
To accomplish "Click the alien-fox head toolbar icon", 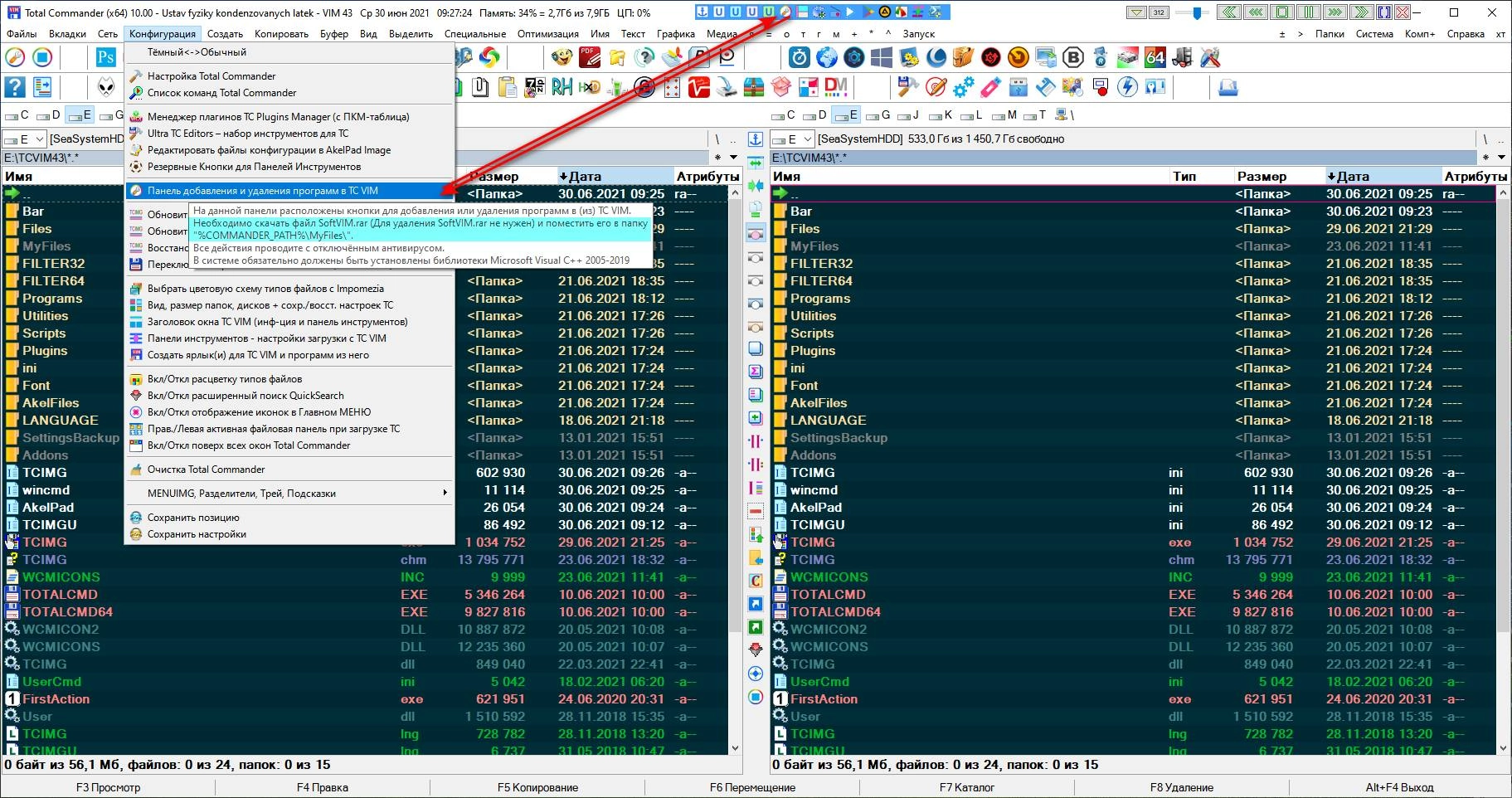I will click(106, 87).
